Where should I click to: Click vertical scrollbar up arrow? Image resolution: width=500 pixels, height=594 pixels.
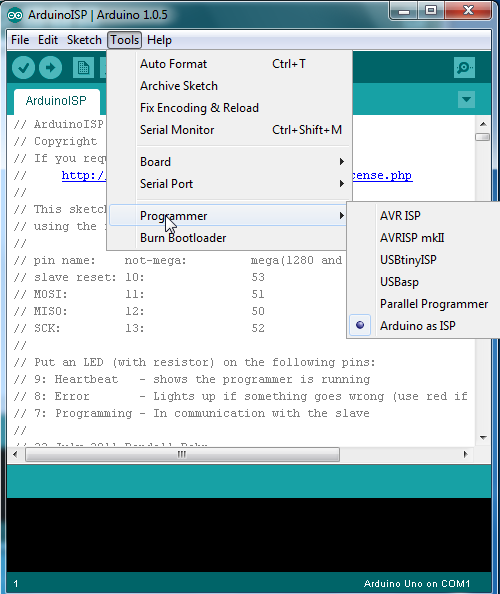483,124
